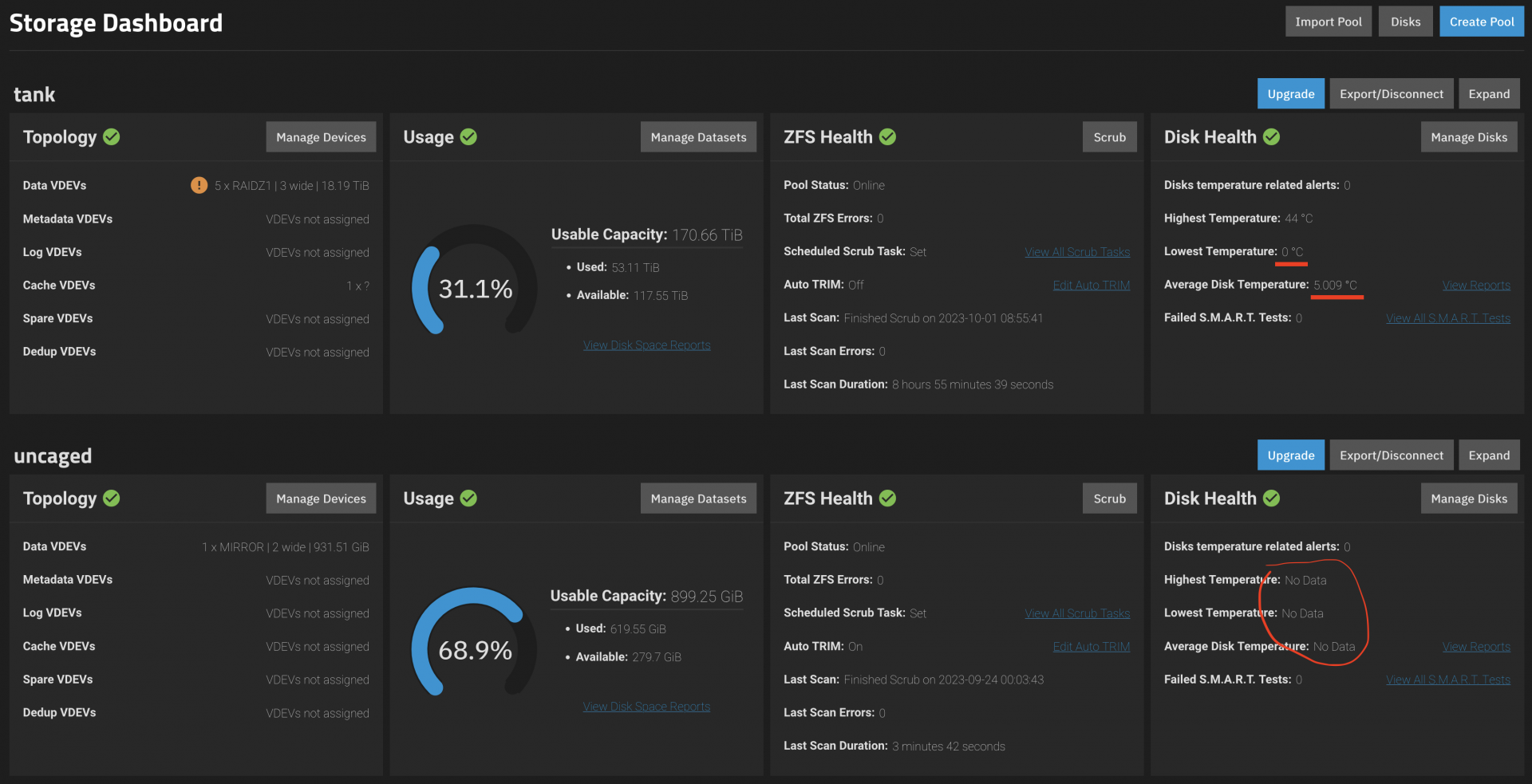Viewport: 1532px width, 784px height.
Task: Click the green check beside tank ZFS Health
Action: [x=887, y=137]
